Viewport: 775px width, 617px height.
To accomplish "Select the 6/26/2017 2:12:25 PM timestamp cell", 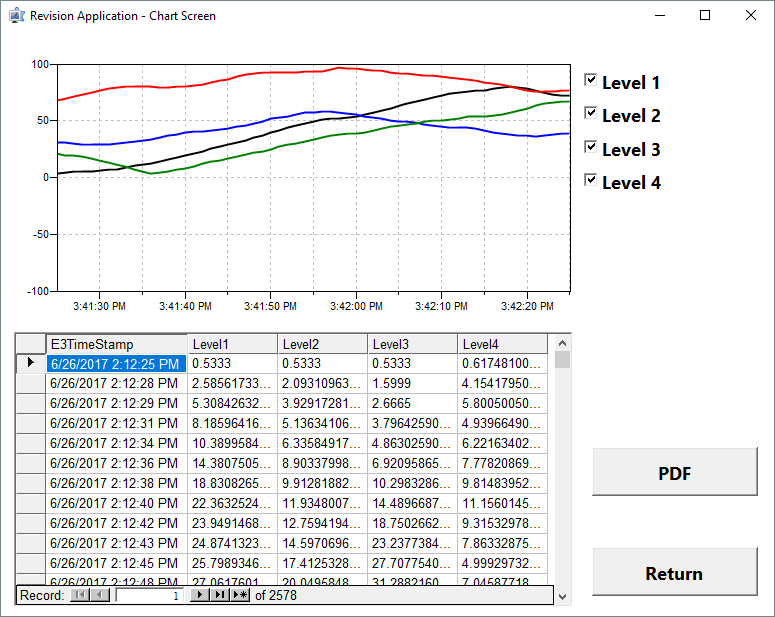I will [x=116, y=364].
